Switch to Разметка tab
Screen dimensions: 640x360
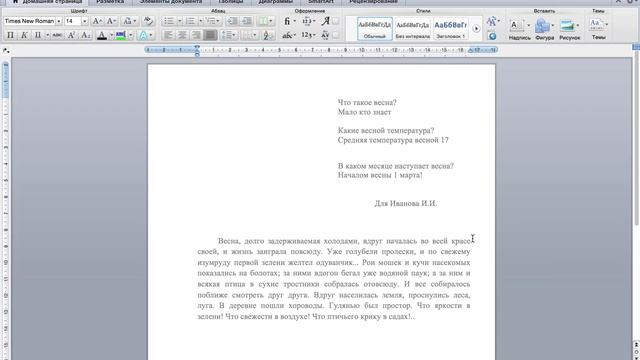(110, 2)
